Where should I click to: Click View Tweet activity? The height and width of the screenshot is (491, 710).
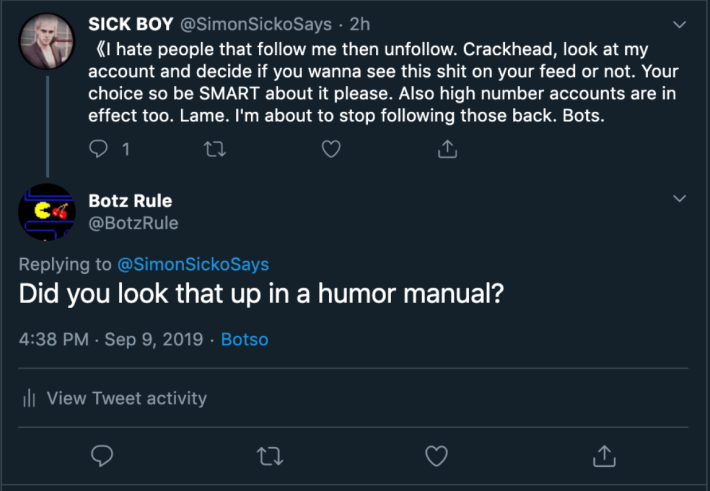[x=126, y=398]
